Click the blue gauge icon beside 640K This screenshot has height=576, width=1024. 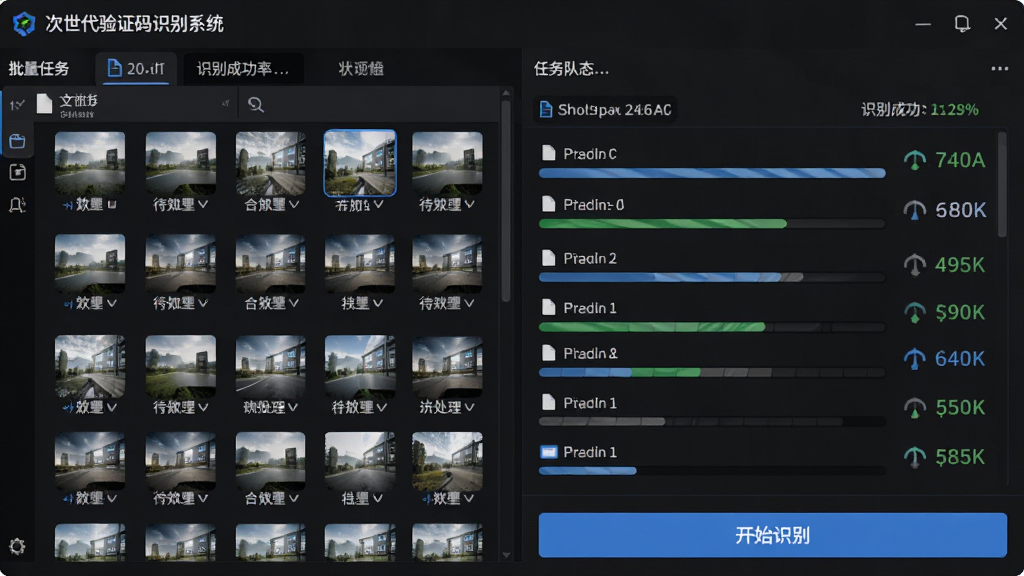(914, 359)
